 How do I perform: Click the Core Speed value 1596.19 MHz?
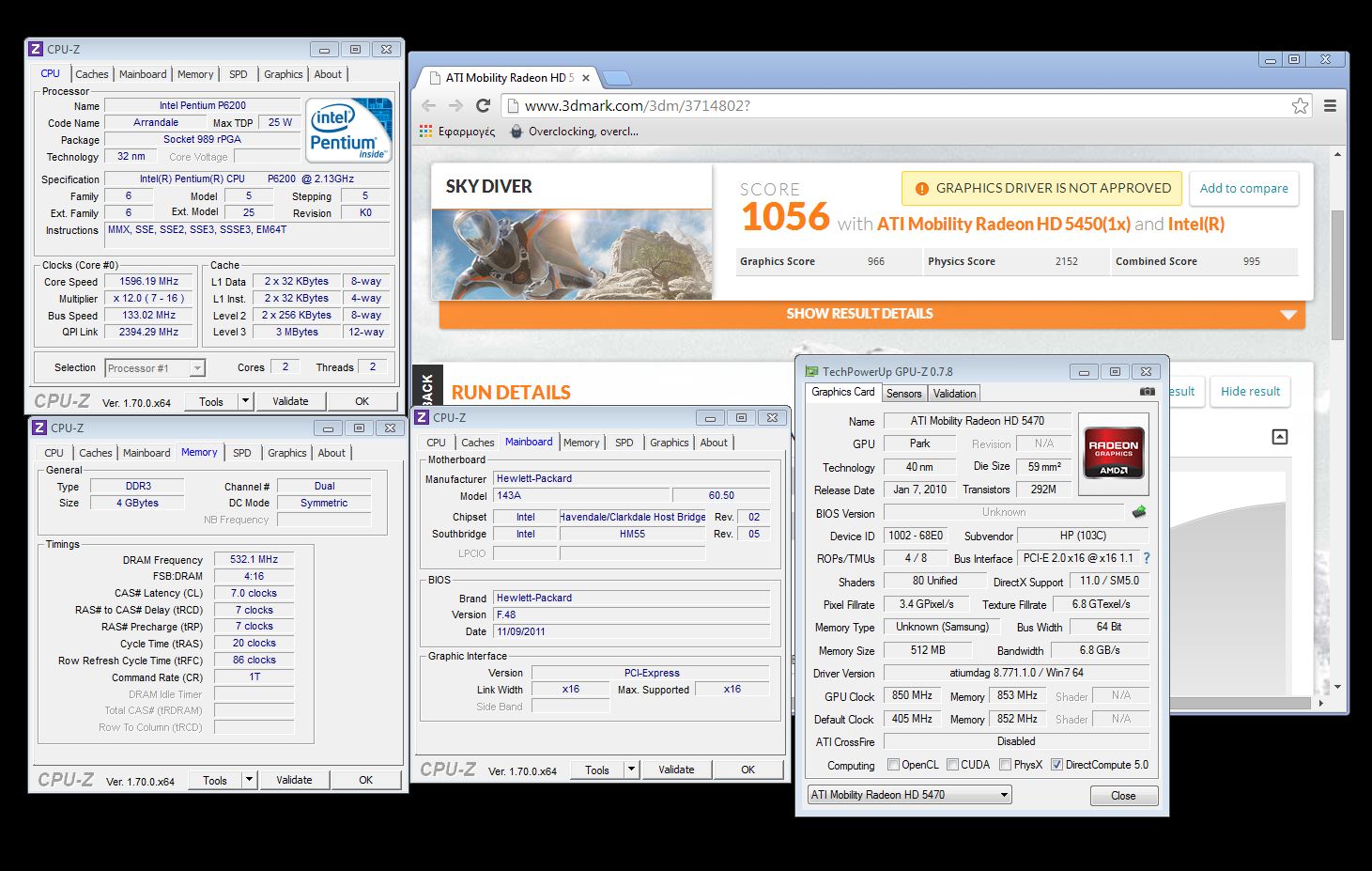click(x=149, y=281)
